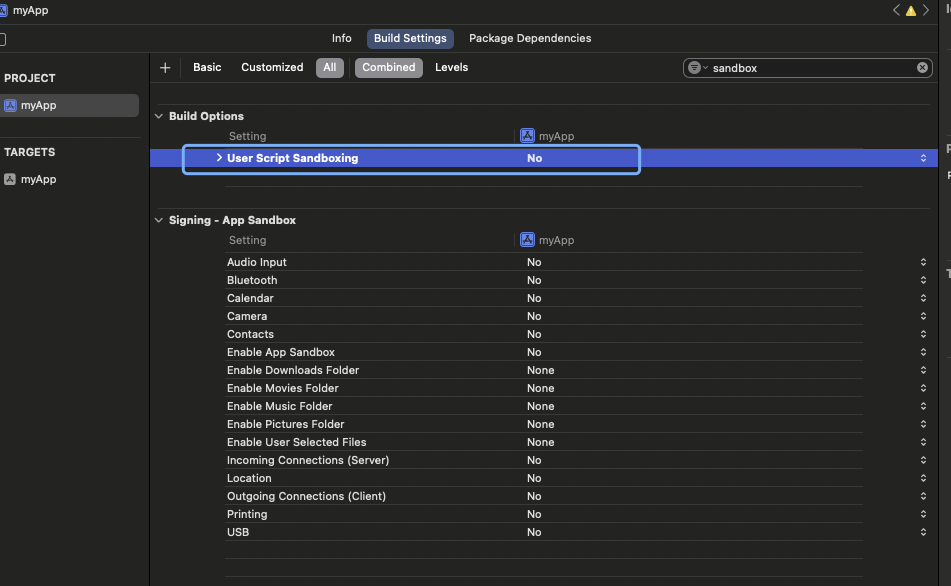Screen dimensions: 951x586
Task: Select the Audio Input setting name
Action: click(257, 262)
